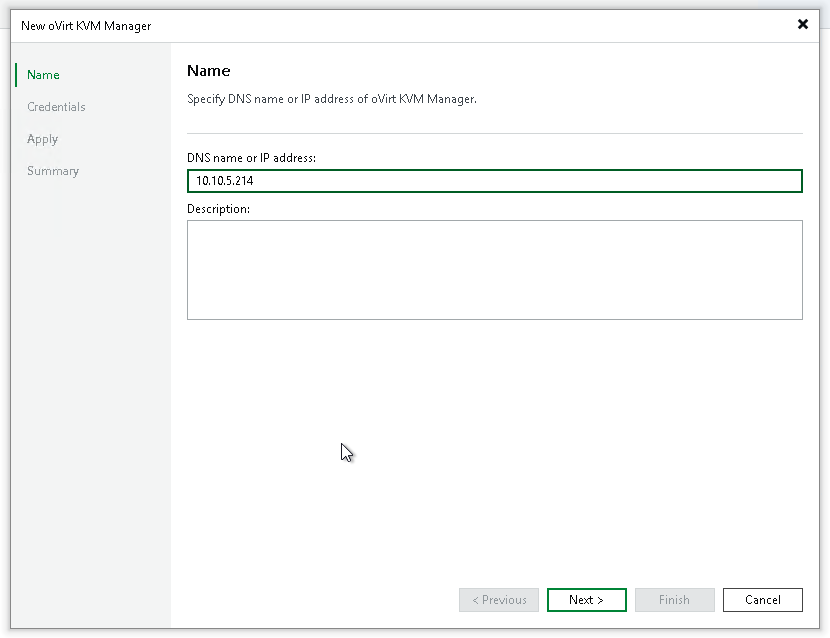Jump to the Summary wizard step

tap(53, 171)
